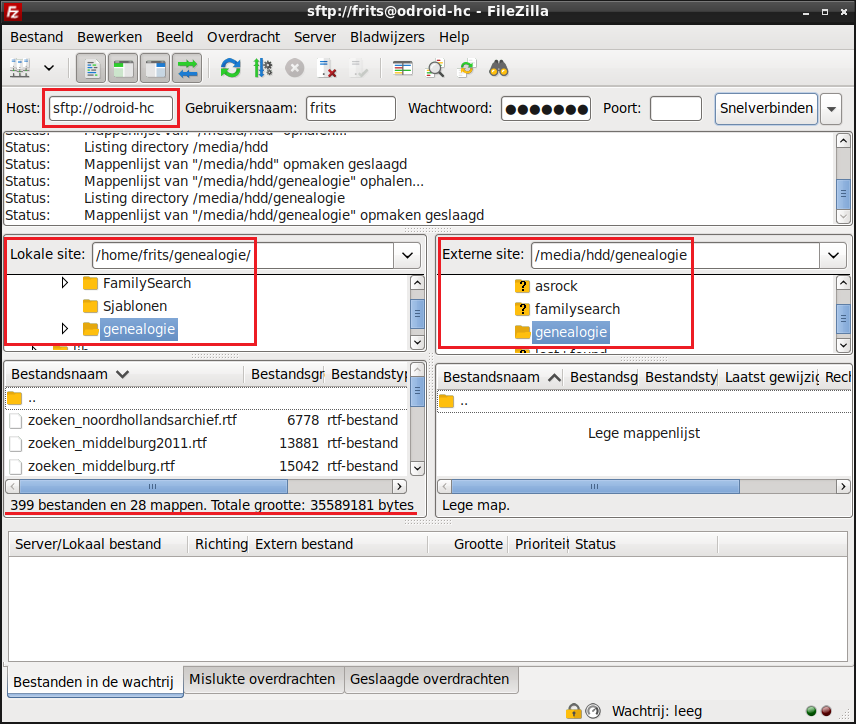Click the encryption lock status icon
The width and height of the screenshot is (856, 724).
tap(573, 711)
